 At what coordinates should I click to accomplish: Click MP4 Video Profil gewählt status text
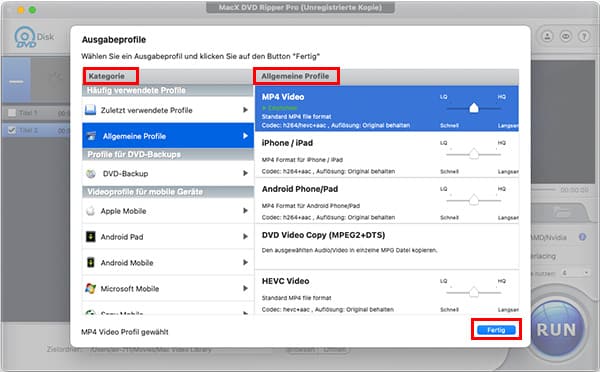point(125,332)
